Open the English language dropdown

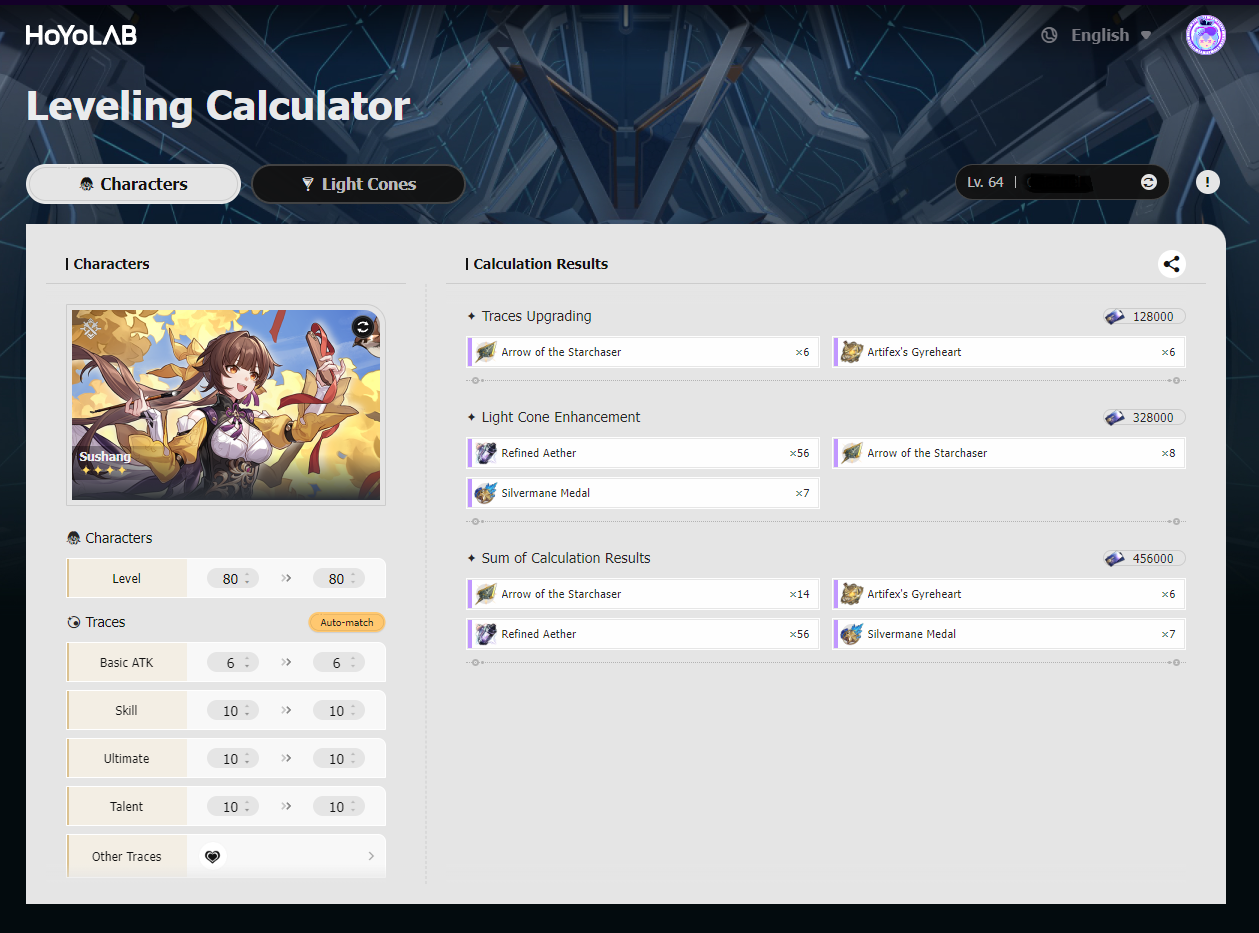pos(1110,35)
